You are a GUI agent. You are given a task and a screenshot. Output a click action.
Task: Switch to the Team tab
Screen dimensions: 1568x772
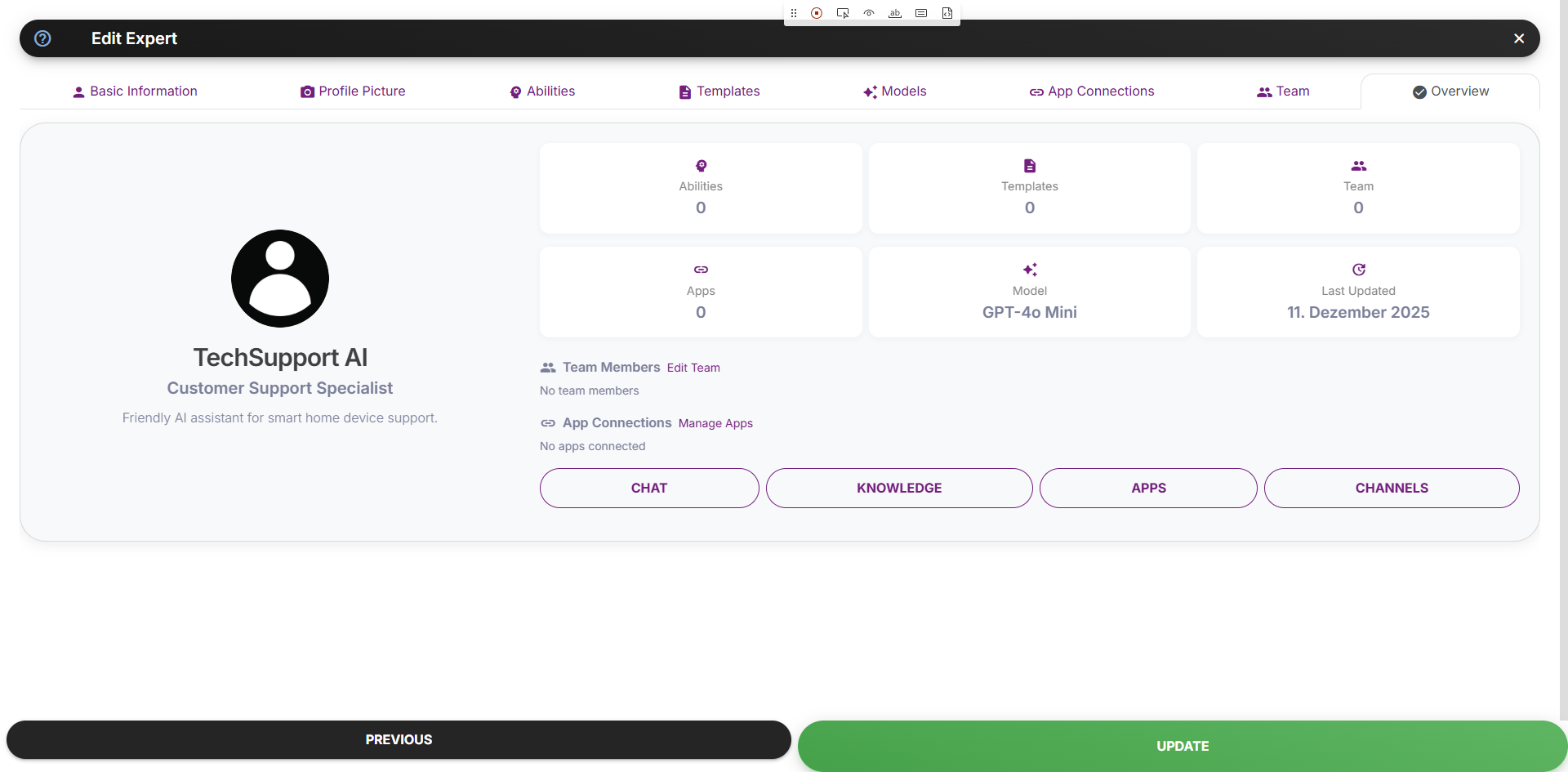pyautogui.click(x=1282, y=91)
